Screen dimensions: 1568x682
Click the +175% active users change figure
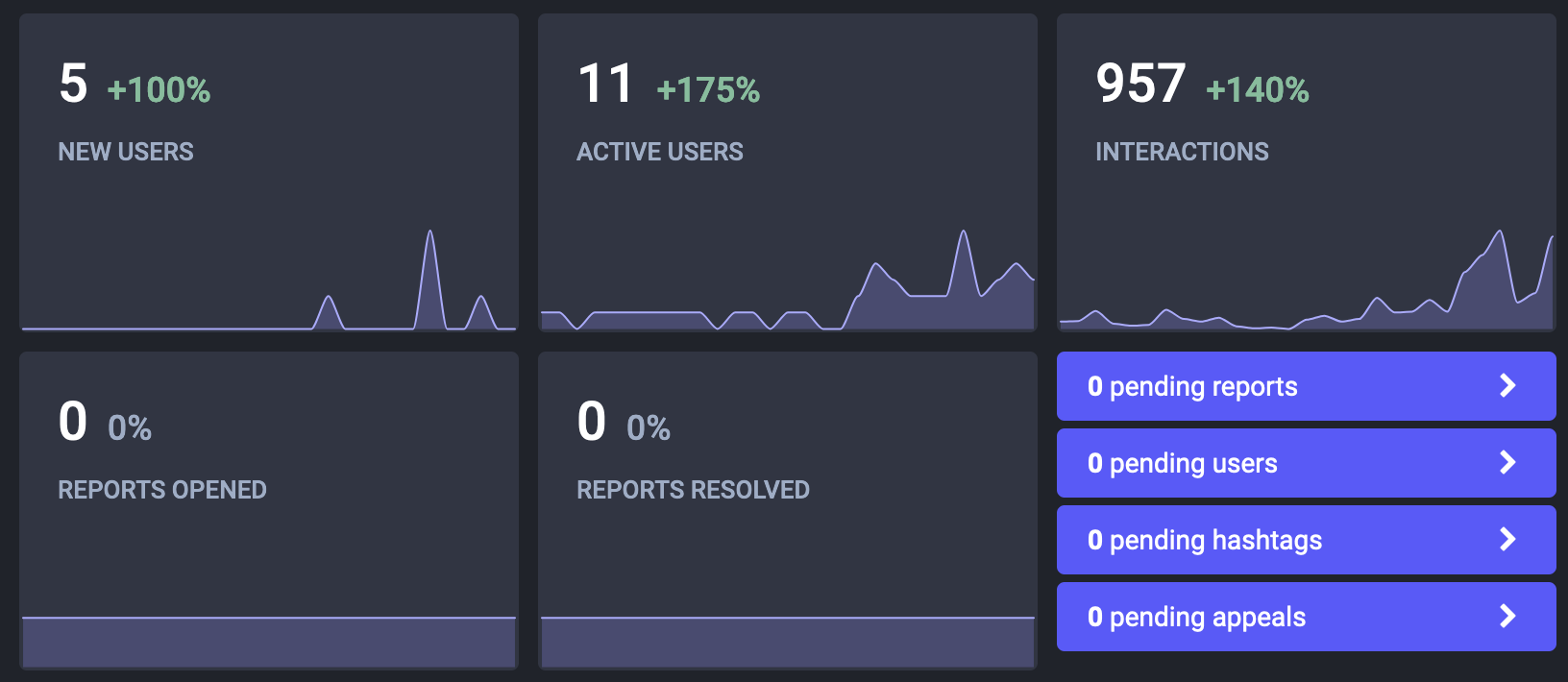[708, 90]
